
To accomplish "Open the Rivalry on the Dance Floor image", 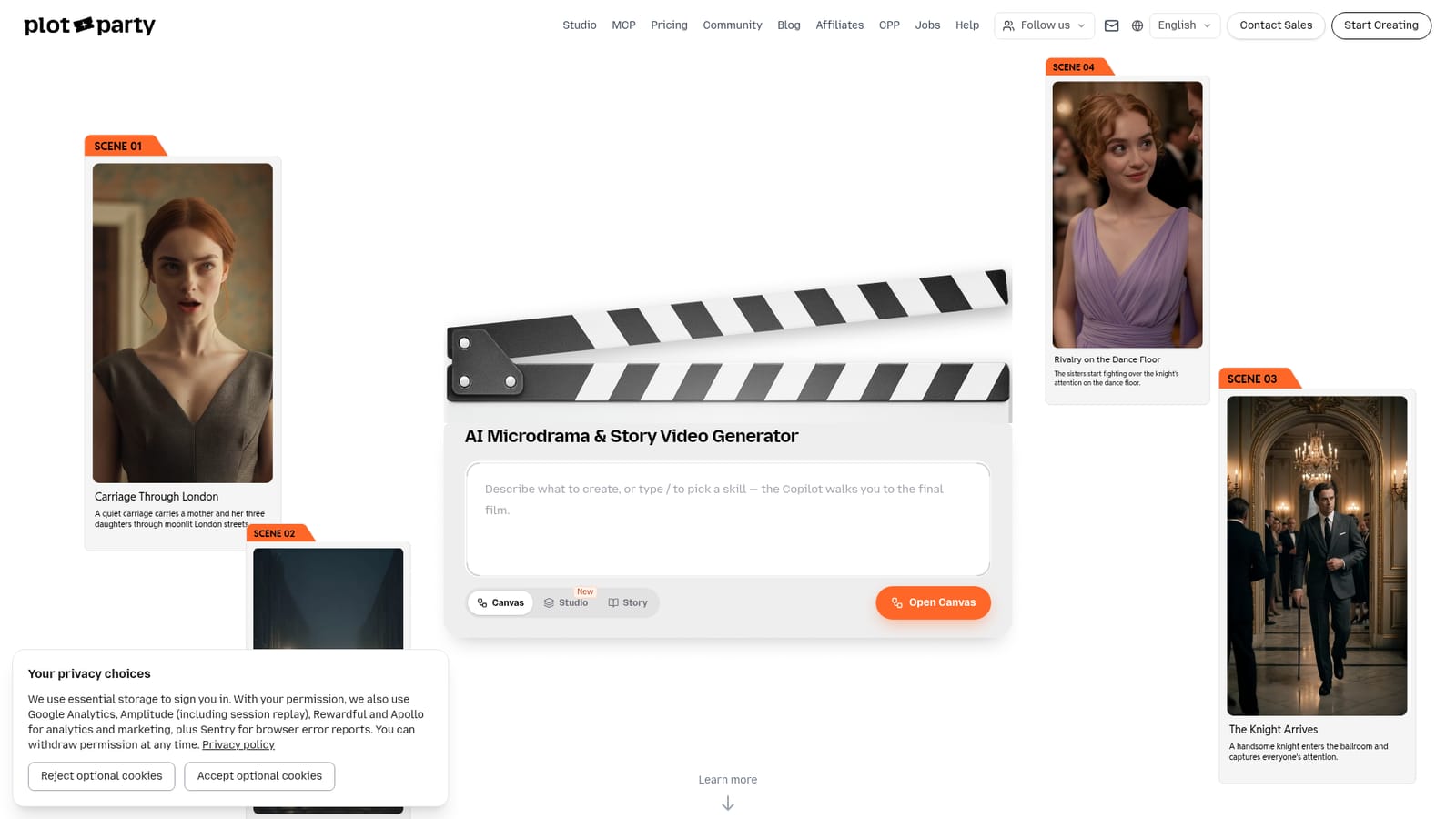I will pyautogui.click(x=1127, y=215).
